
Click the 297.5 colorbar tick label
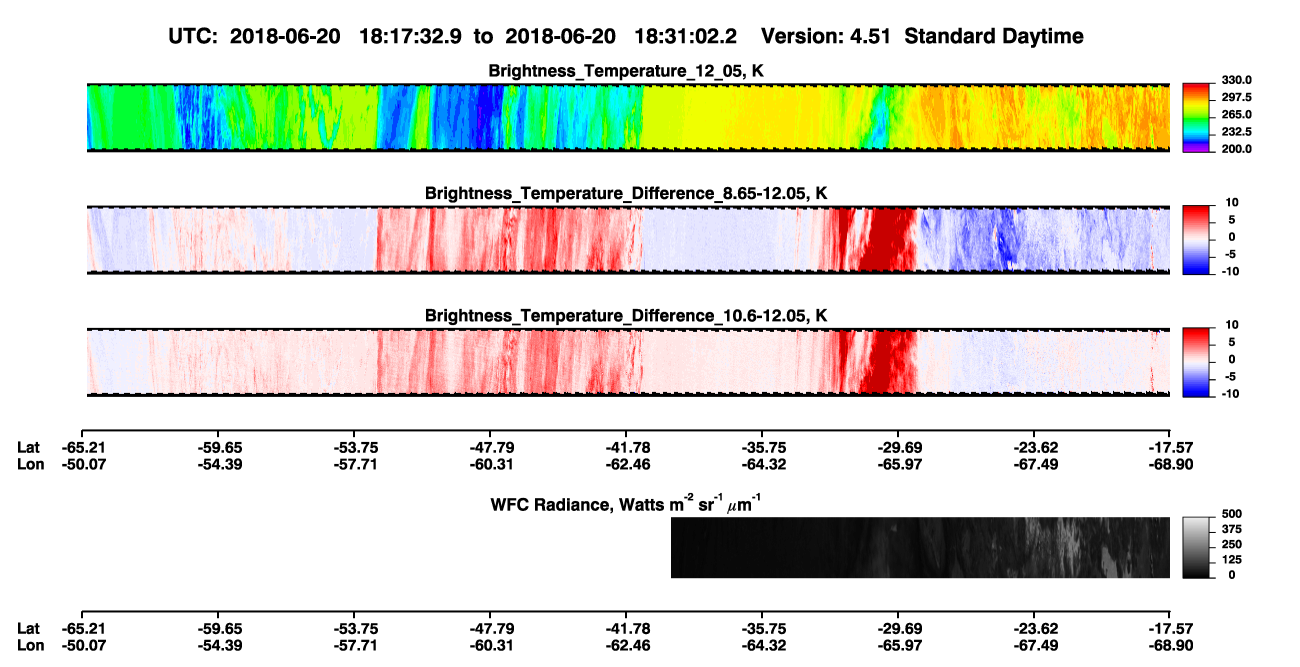(x=1238, y=97)
